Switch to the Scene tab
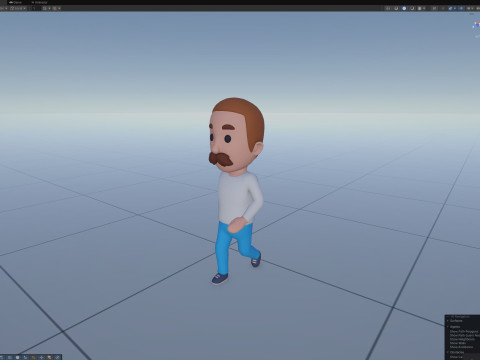480x360 pixels. click(x=15, y=2)
